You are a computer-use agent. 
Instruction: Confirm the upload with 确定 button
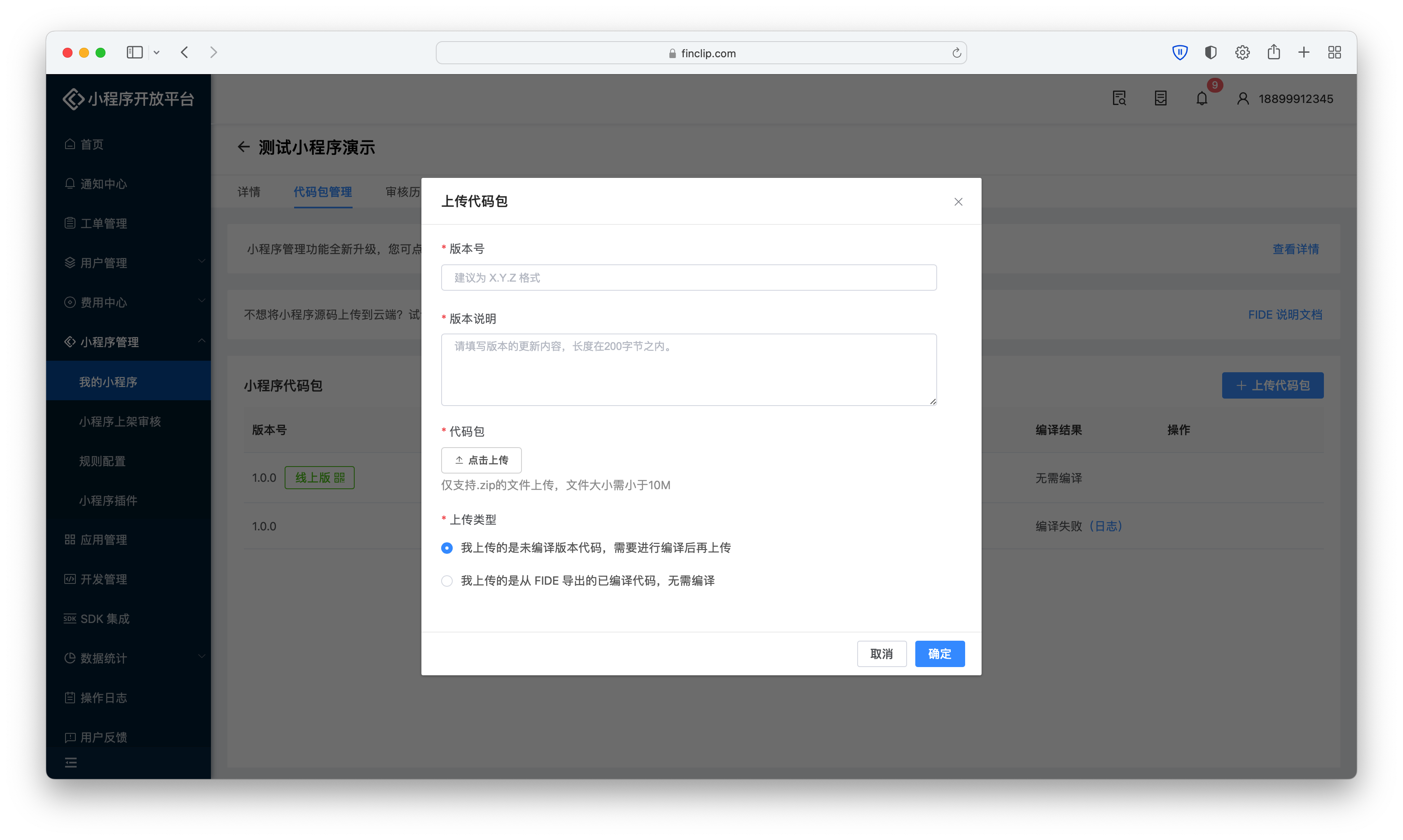(940, 654)
